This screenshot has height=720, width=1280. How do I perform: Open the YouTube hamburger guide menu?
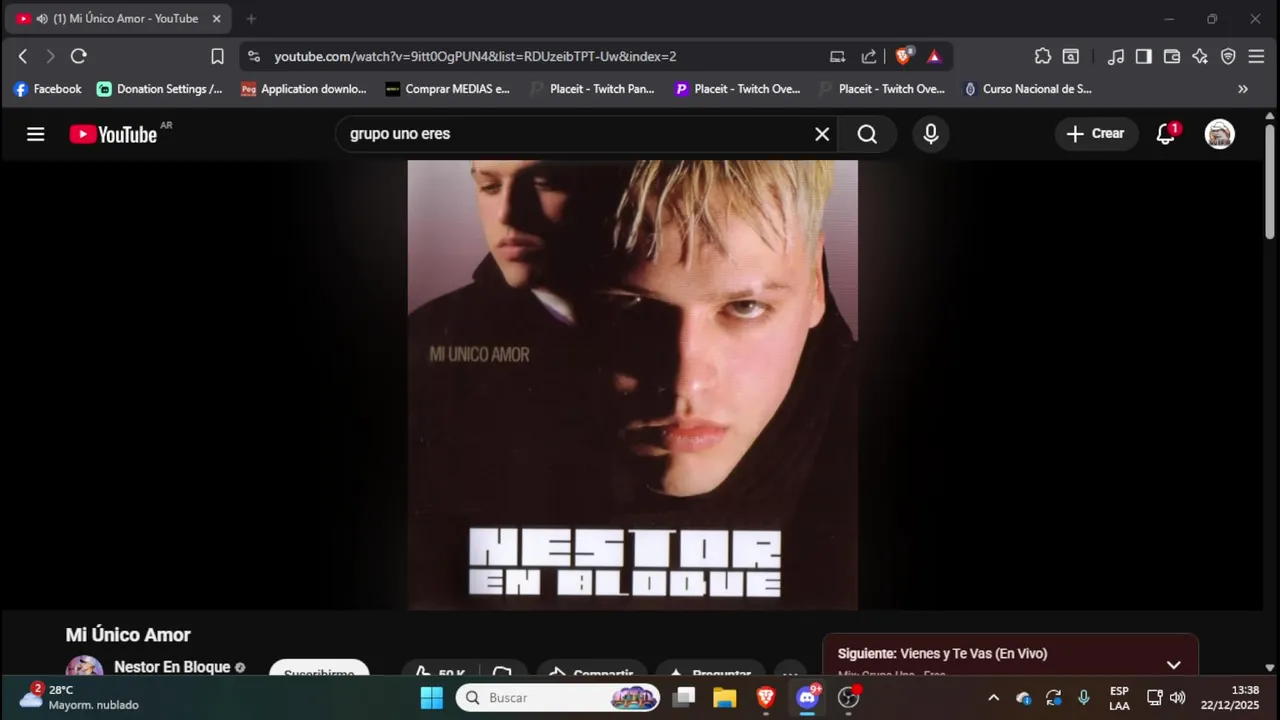36,134
